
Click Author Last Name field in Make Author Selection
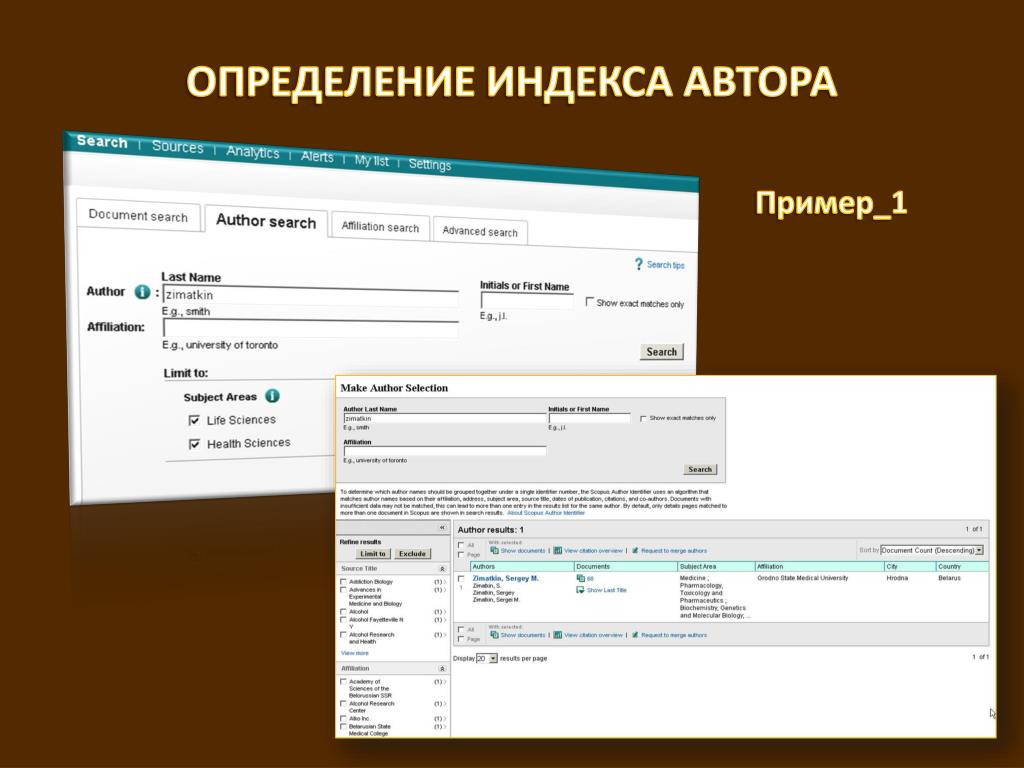coord(445,419)
